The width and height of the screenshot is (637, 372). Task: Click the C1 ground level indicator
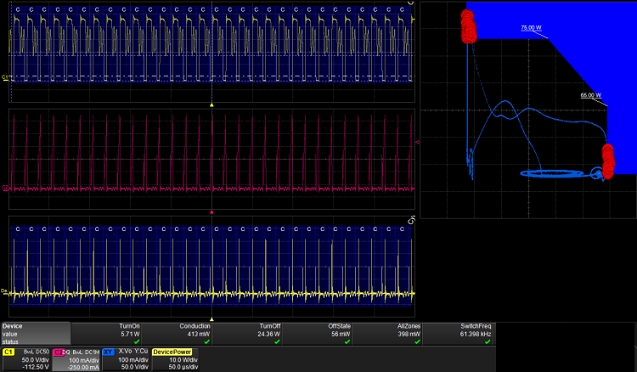tap(5, 78)
